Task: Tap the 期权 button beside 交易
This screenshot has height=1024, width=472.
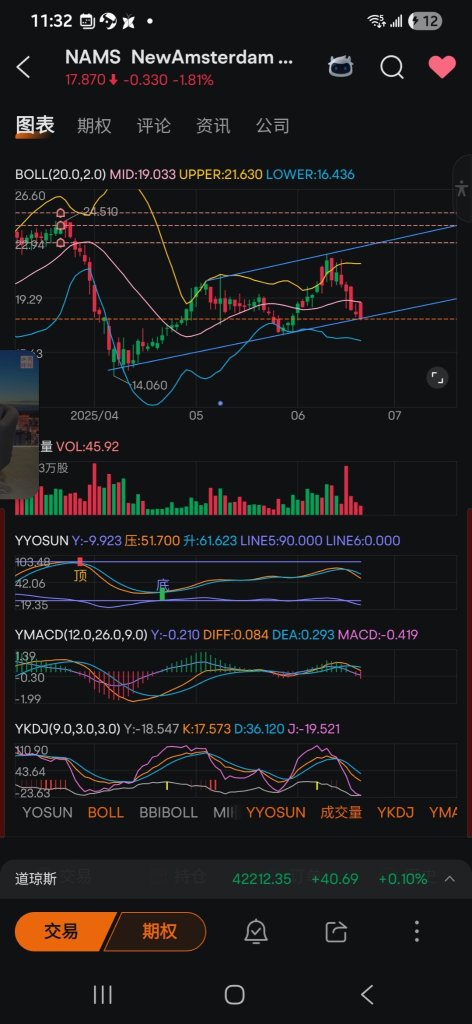Action: point(158,931)
